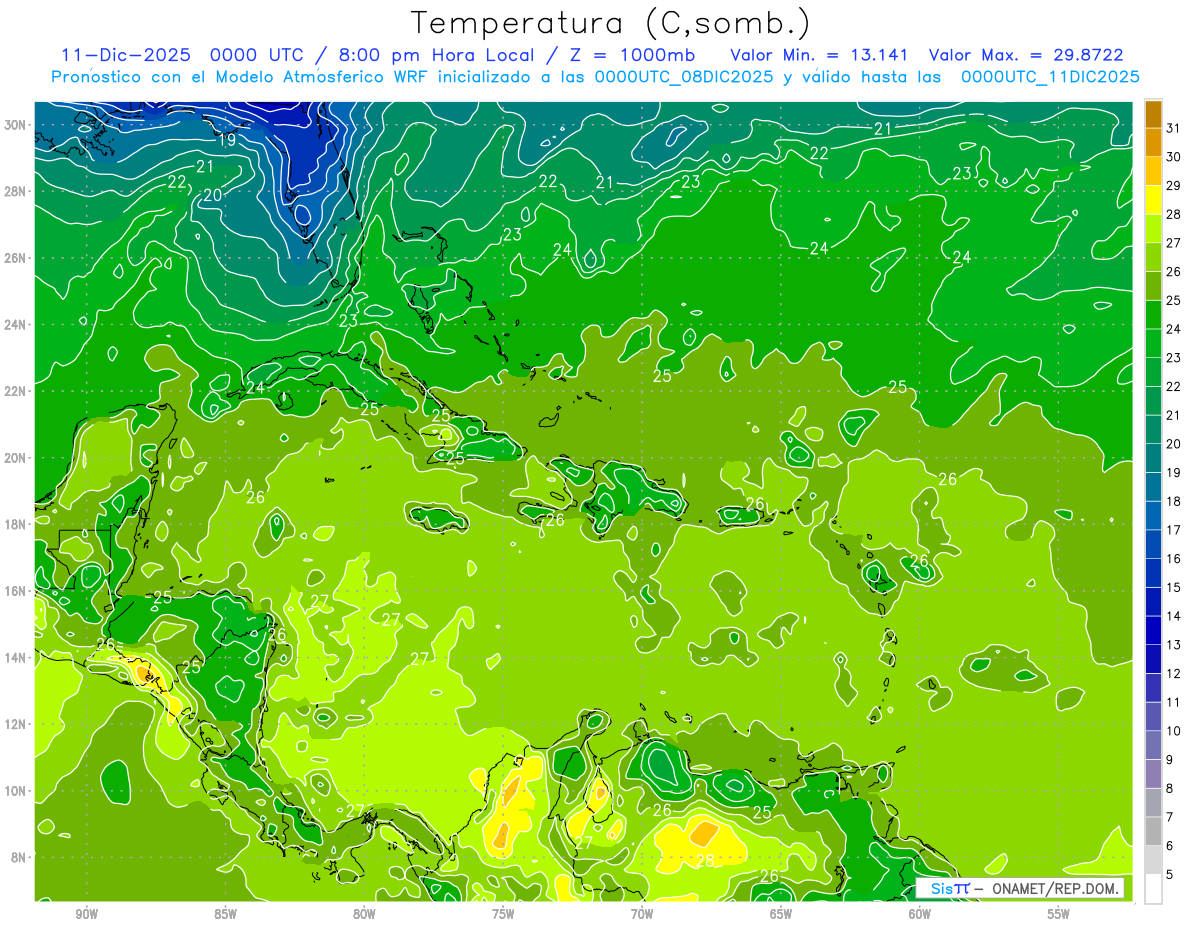
Task: Pick the legend color swatch between 13 and 14
Action: [x=1154, y=630]
